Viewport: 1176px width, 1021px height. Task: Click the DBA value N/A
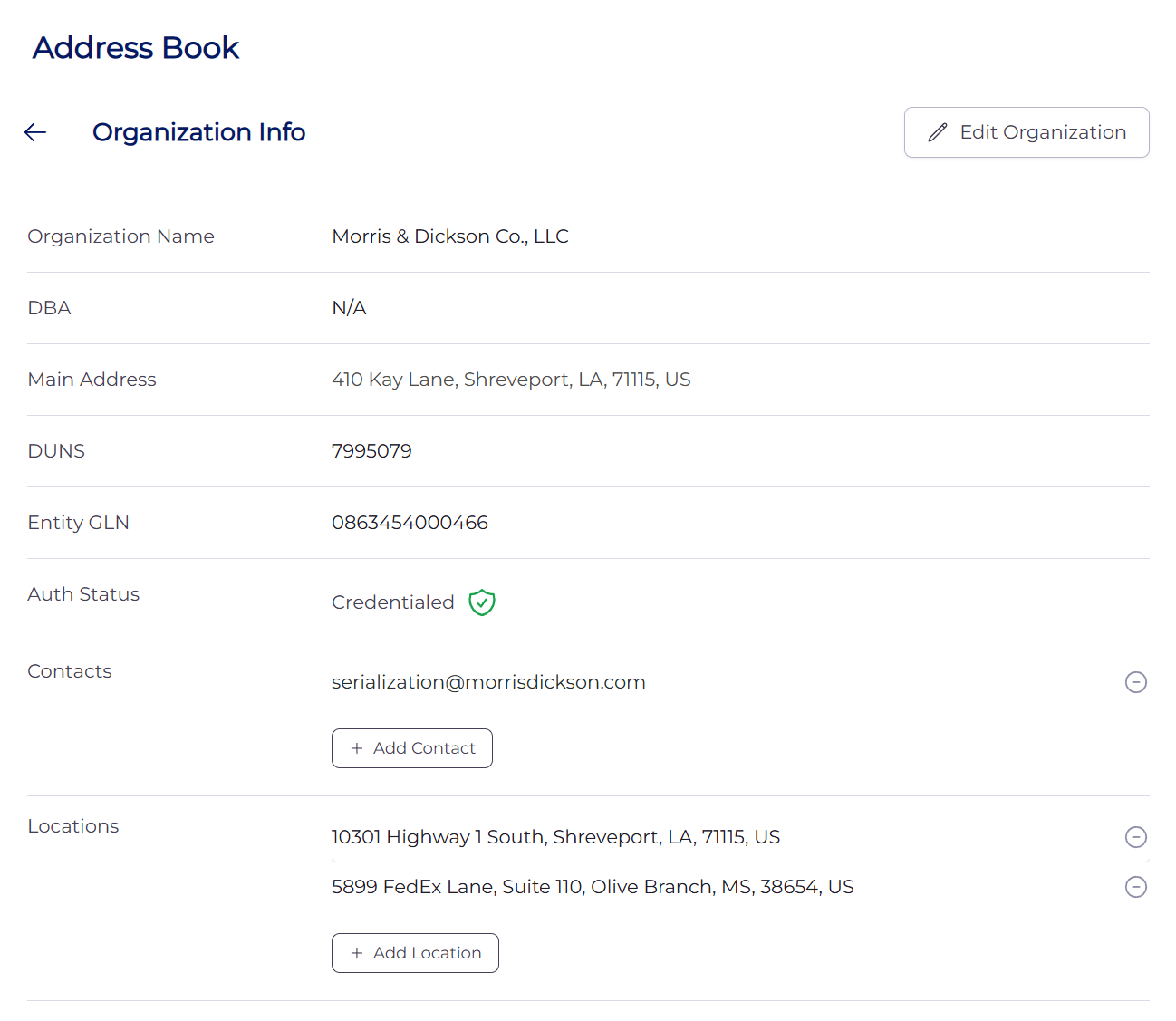pos(349,308)
